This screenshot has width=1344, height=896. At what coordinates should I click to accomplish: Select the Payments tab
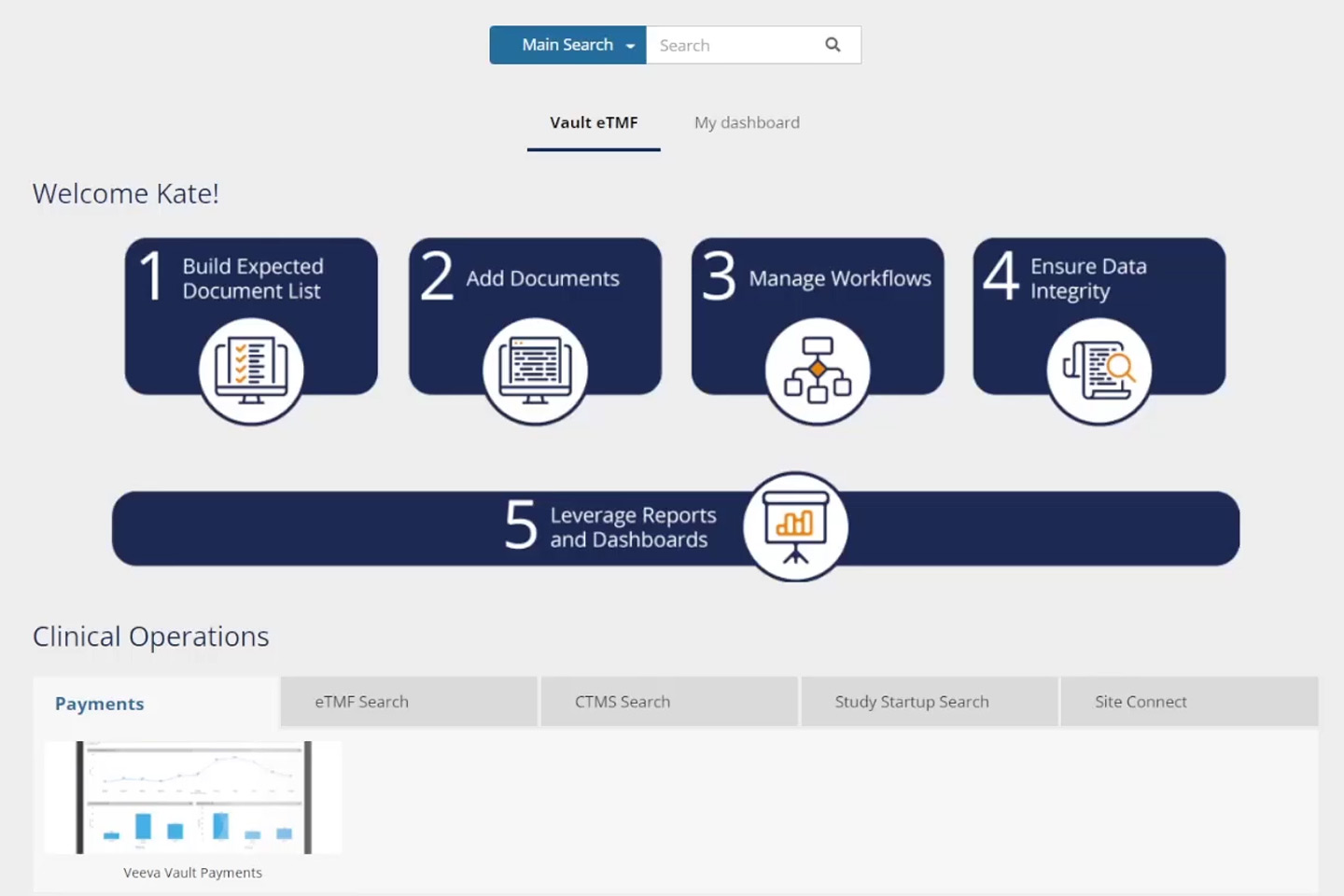(156, 703)
